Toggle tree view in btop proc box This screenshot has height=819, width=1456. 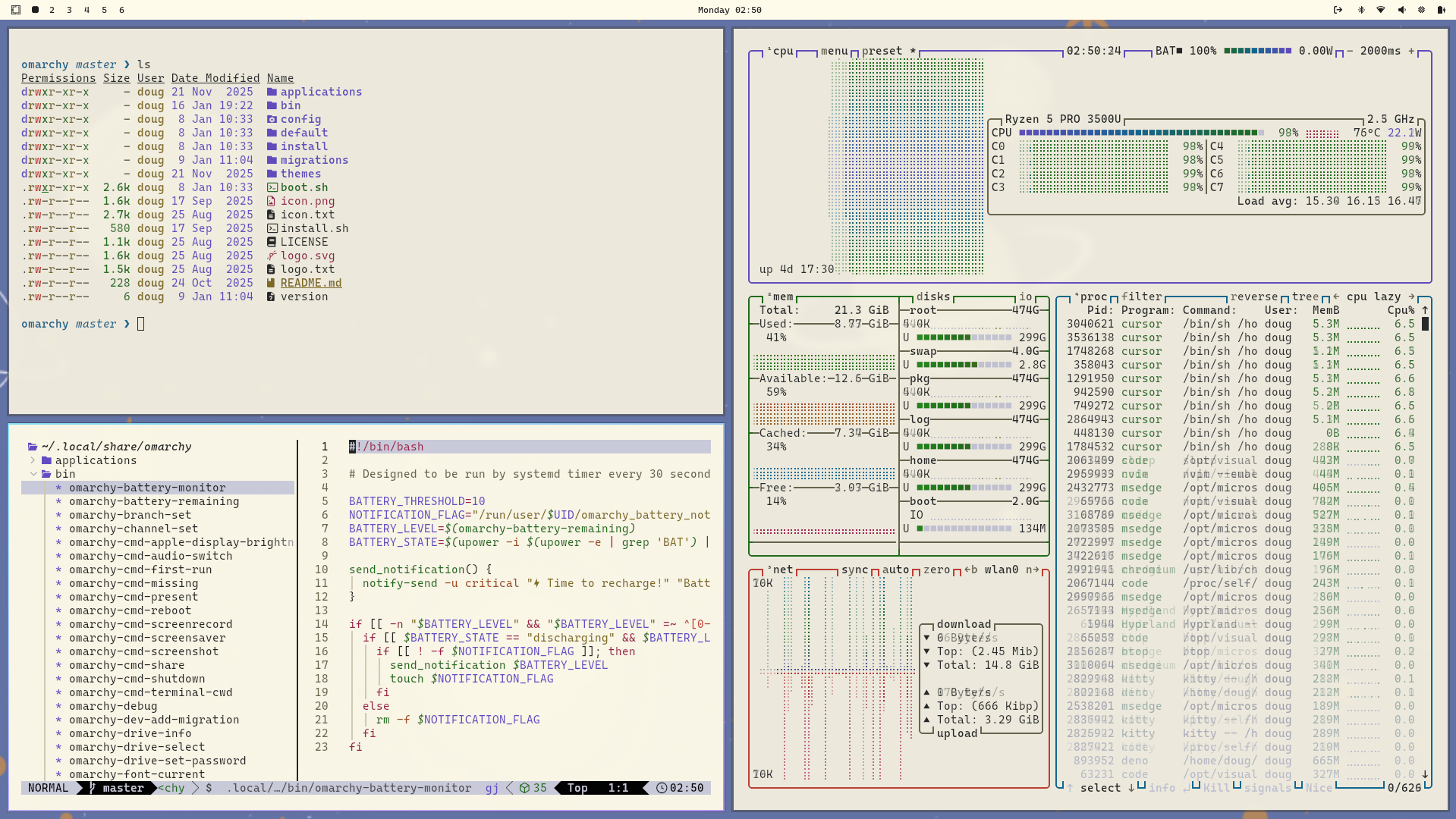tap(1305, 297)
